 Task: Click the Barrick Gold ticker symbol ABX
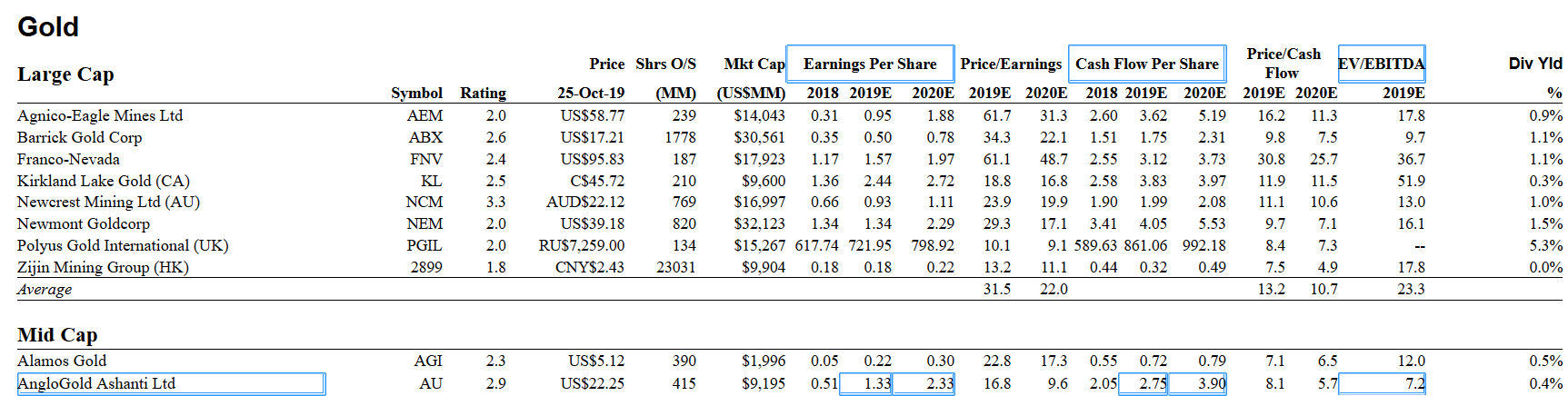pyautogui.click(x=425, y=137)
